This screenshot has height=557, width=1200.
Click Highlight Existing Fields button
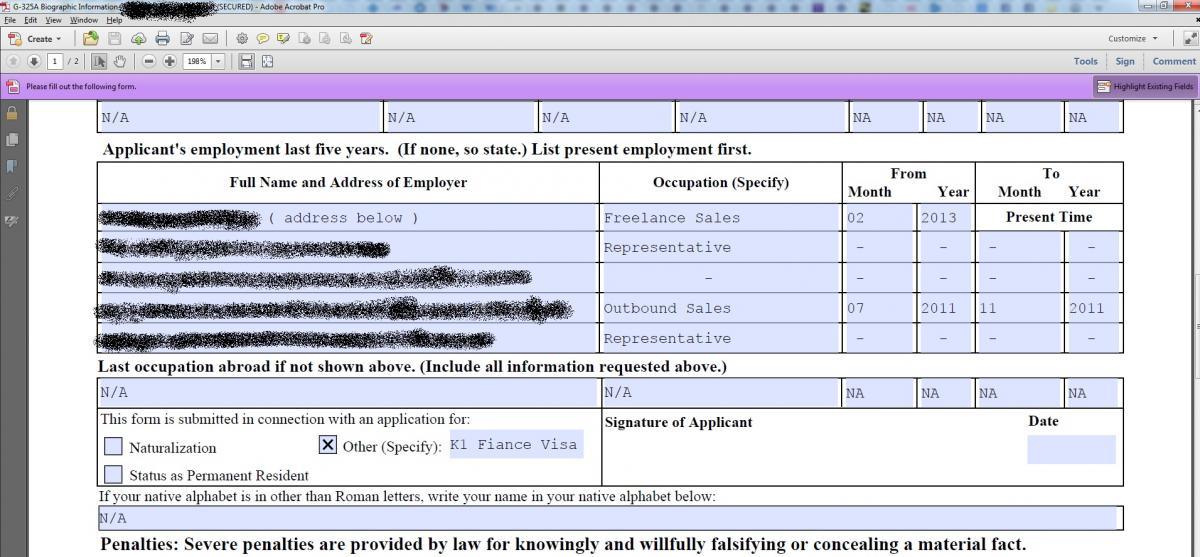1145,86
